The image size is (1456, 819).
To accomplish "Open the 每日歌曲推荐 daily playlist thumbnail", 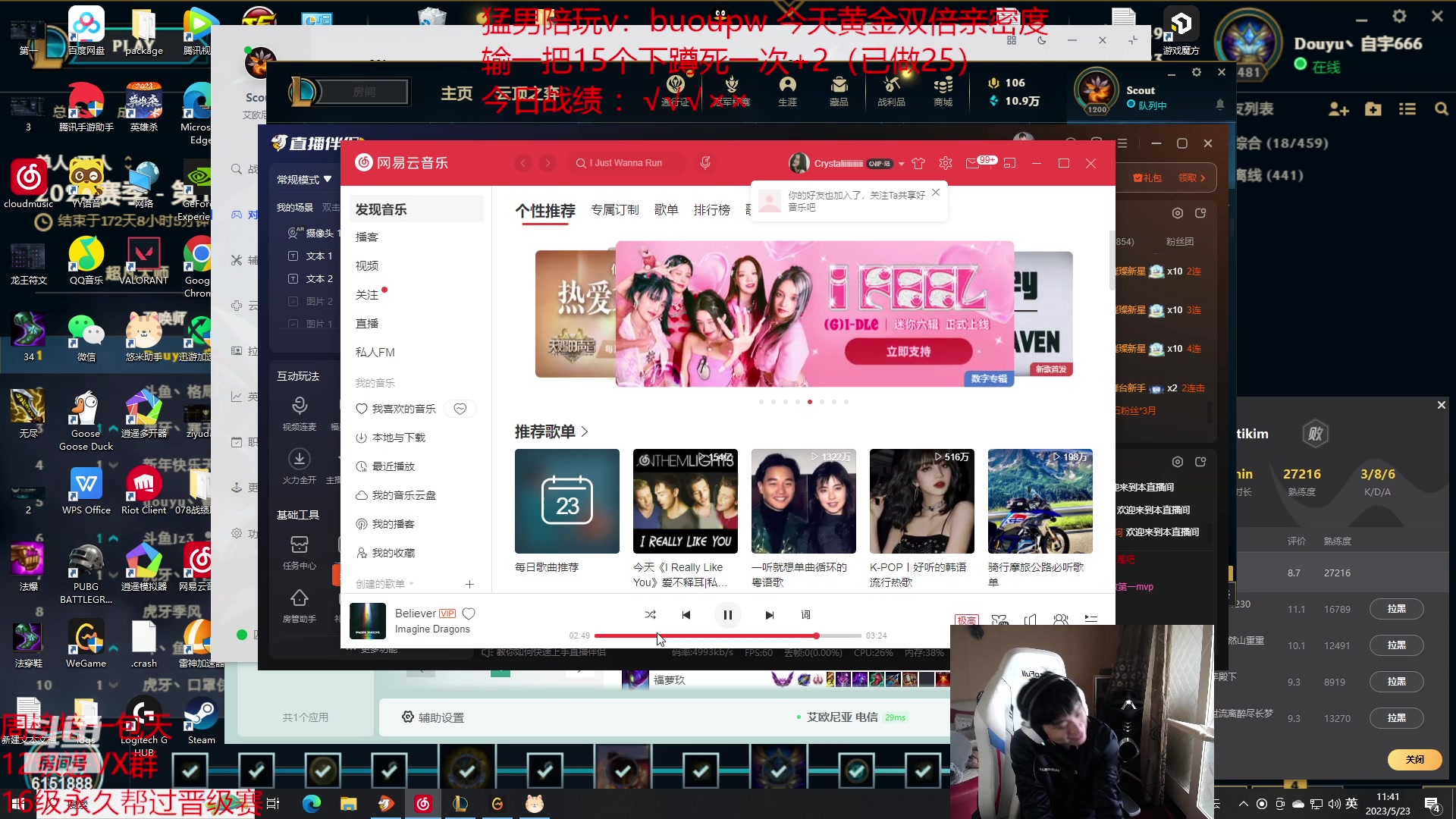I will pyautogui.click(x=566, y=501).
